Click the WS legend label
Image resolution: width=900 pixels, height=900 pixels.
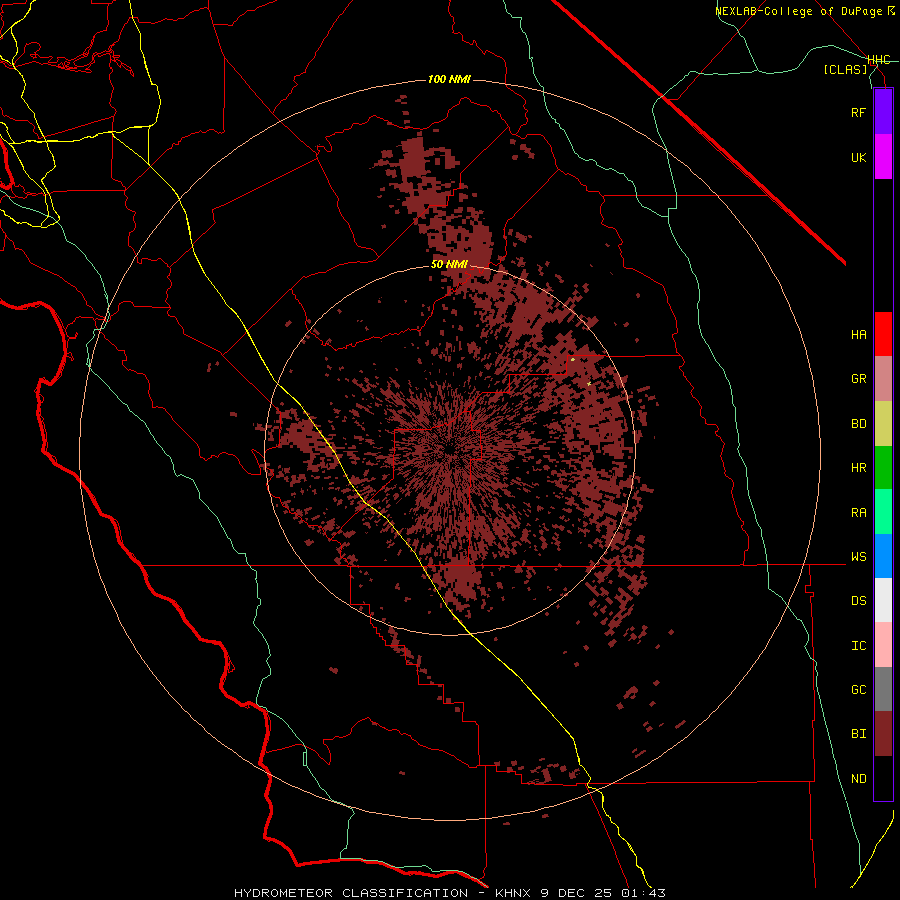858,556
